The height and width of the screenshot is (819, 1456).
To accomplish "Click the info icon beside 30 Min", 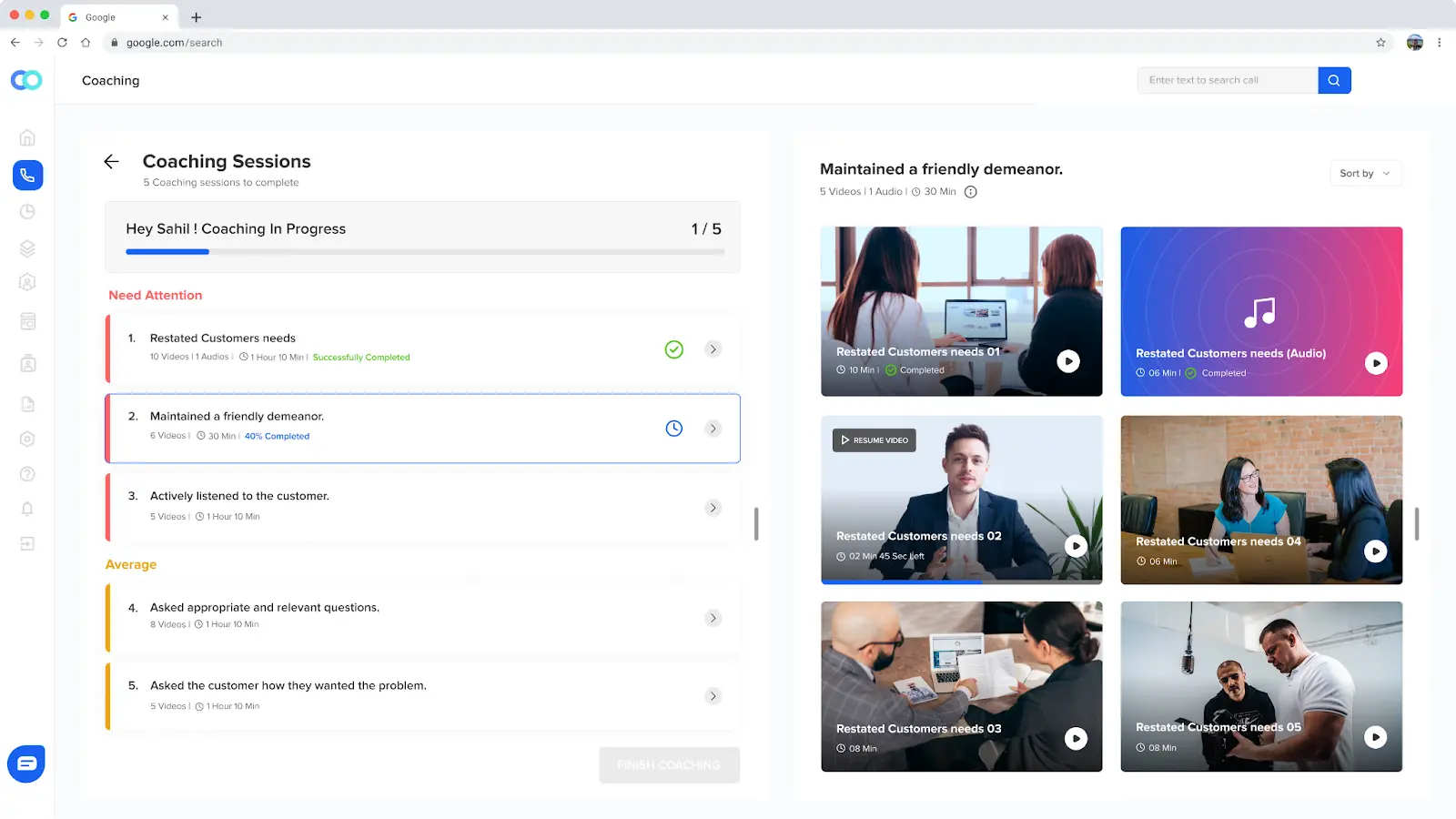I will 970,192.
